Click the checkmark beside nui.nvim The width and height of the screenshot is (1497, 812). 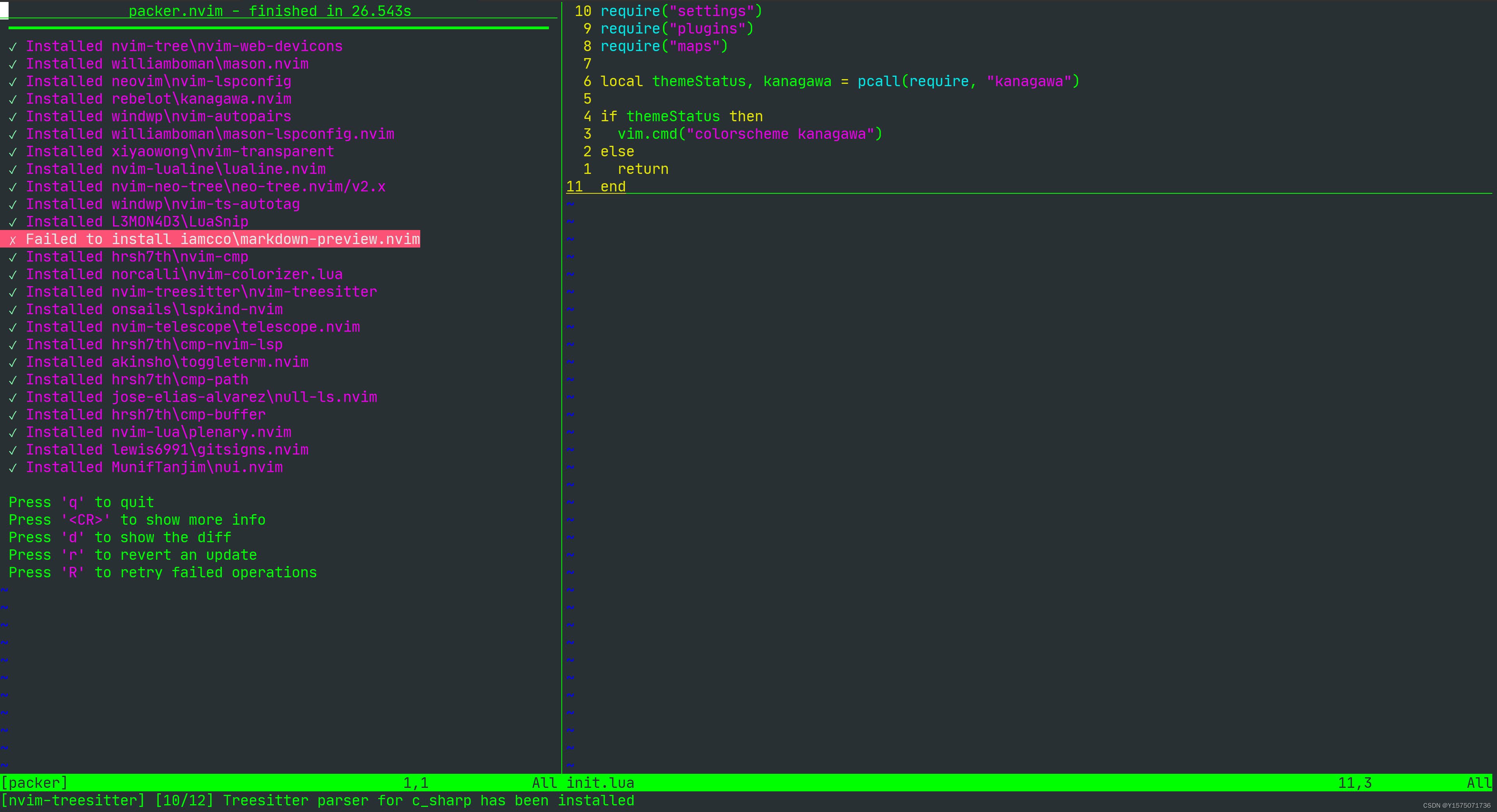click(13, 468)
